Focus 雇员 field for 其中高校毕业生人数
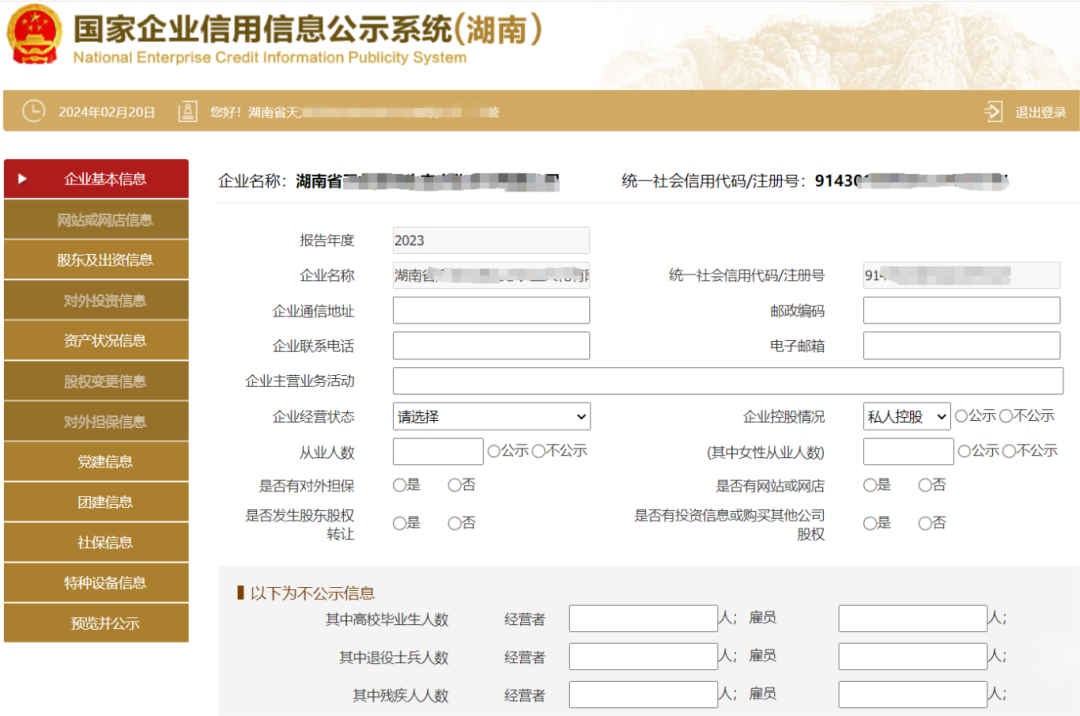The height and width of the screenshot is (716, 1080). coord(913,618)
